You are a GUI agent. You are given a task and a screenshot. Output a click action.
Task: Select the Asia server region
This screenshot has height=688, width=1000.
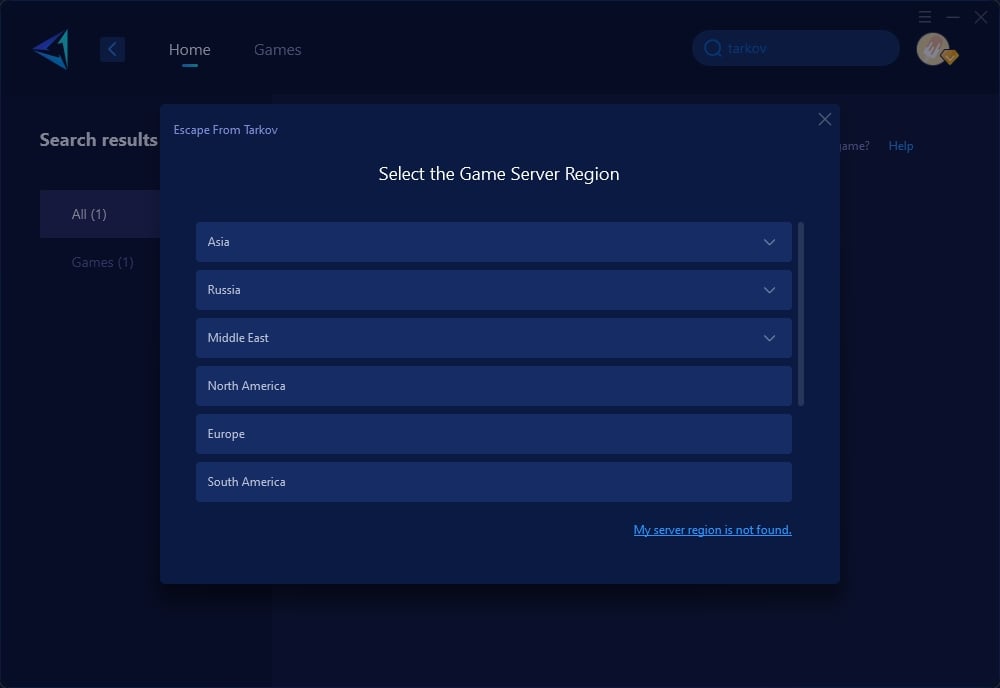[494, 242]
